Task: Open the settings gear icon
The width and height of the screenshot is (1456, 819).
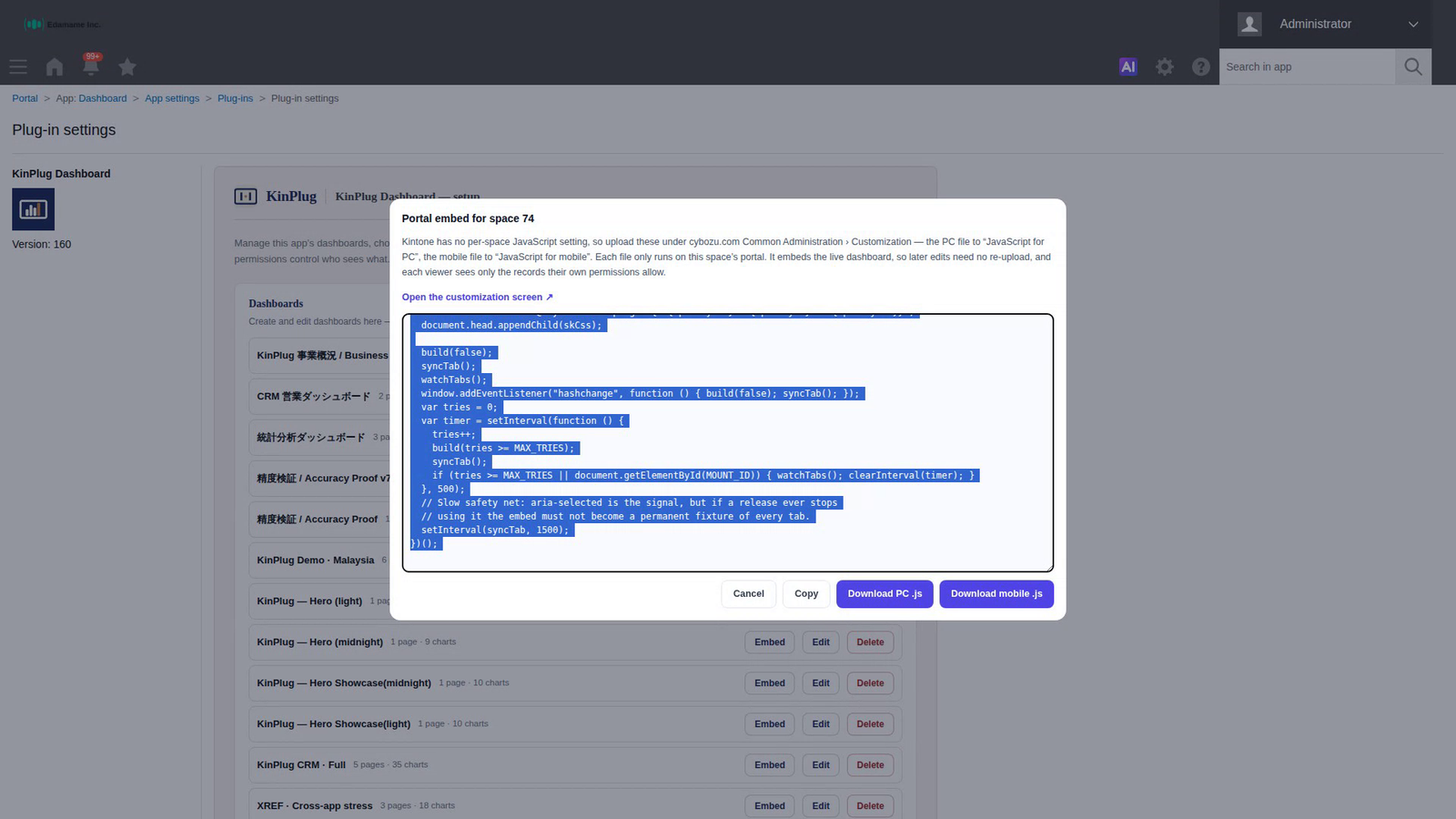Action: 1165,66
